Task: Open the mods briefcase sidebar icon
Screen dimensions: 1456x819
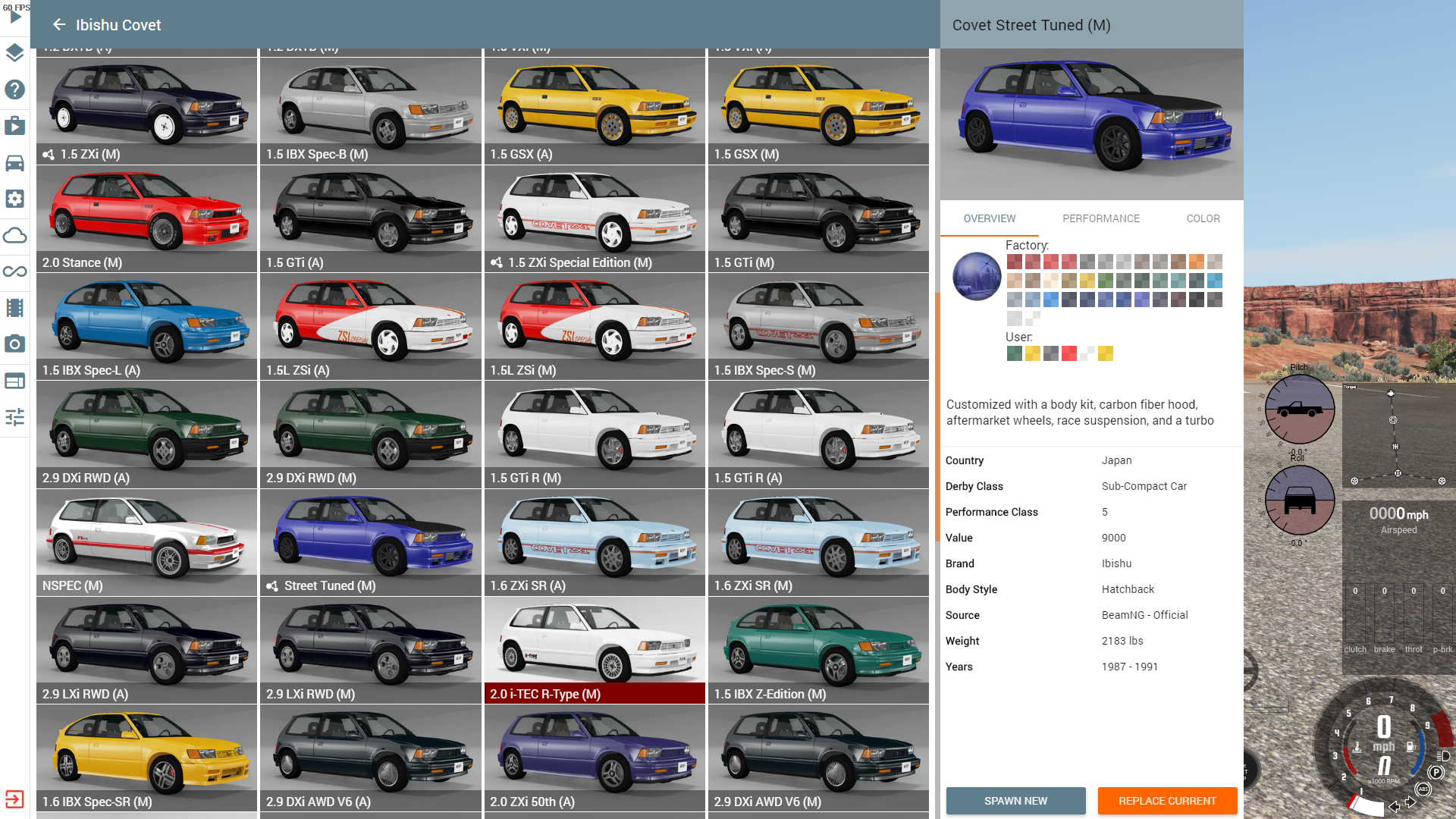Action: [x=14, y=126]
